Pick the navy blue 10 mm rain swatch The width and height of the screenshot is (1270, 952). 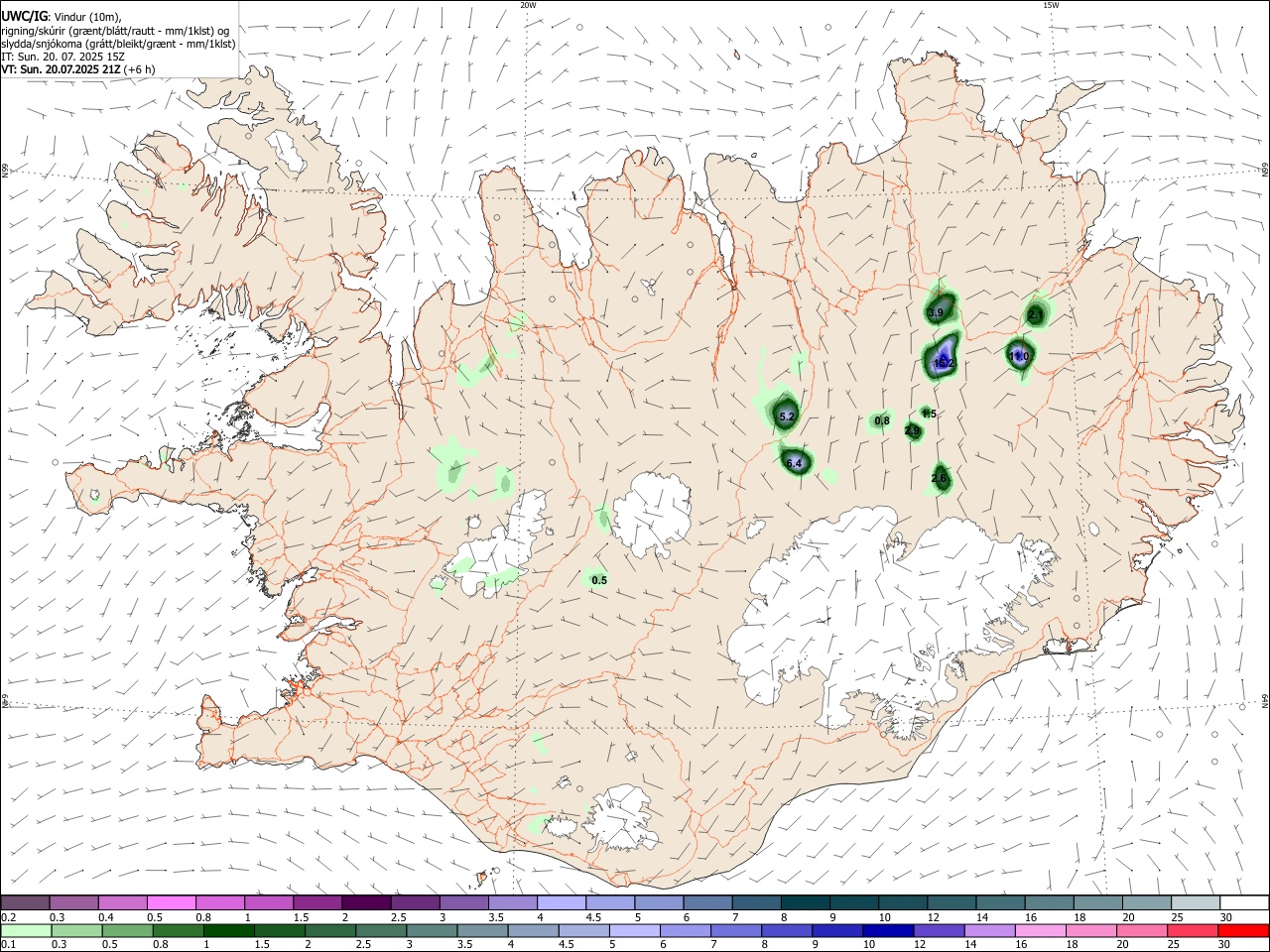tap(887, 931)
